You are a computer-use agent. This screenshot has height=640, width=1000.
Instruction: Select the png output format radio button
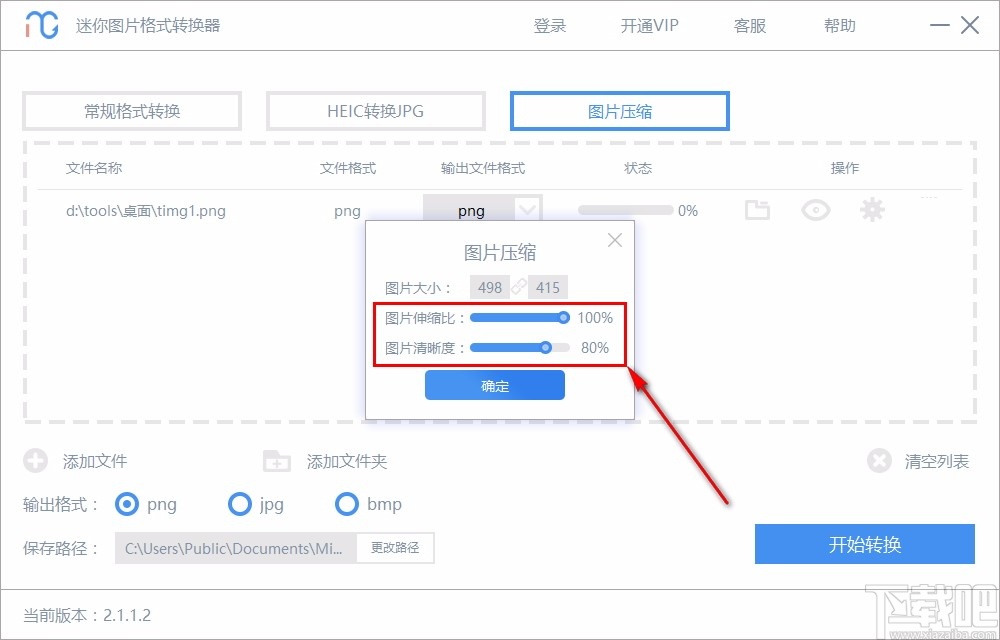pos(126,505)
